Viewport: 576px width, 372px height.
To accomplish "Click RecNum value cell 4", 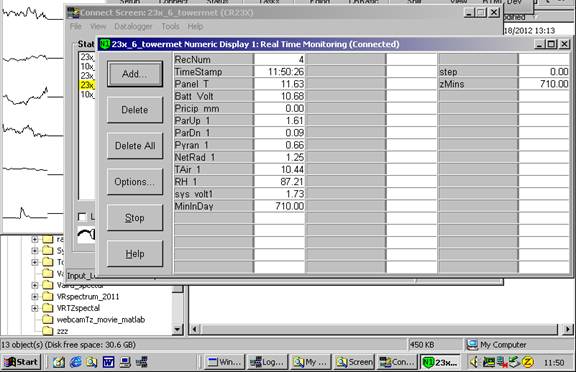I will [279, 59].
